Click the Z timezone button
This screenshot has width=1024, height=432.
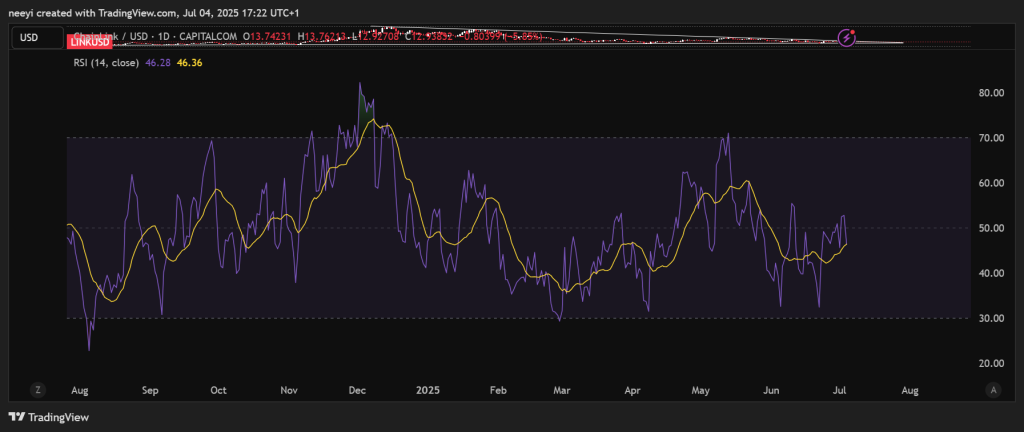pos(38,390)
